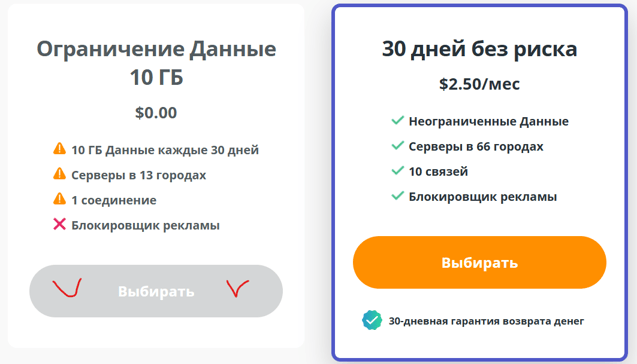637x364 pixels.
Task: Click the Ограничение Данные 10 ГБ heading
Action: click(x=156, y=63)
